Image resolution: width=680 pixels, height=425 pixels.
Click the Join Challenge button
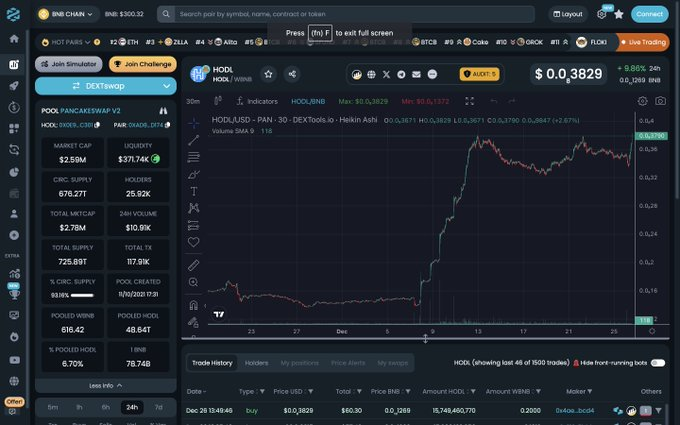(x=143, y=64)
